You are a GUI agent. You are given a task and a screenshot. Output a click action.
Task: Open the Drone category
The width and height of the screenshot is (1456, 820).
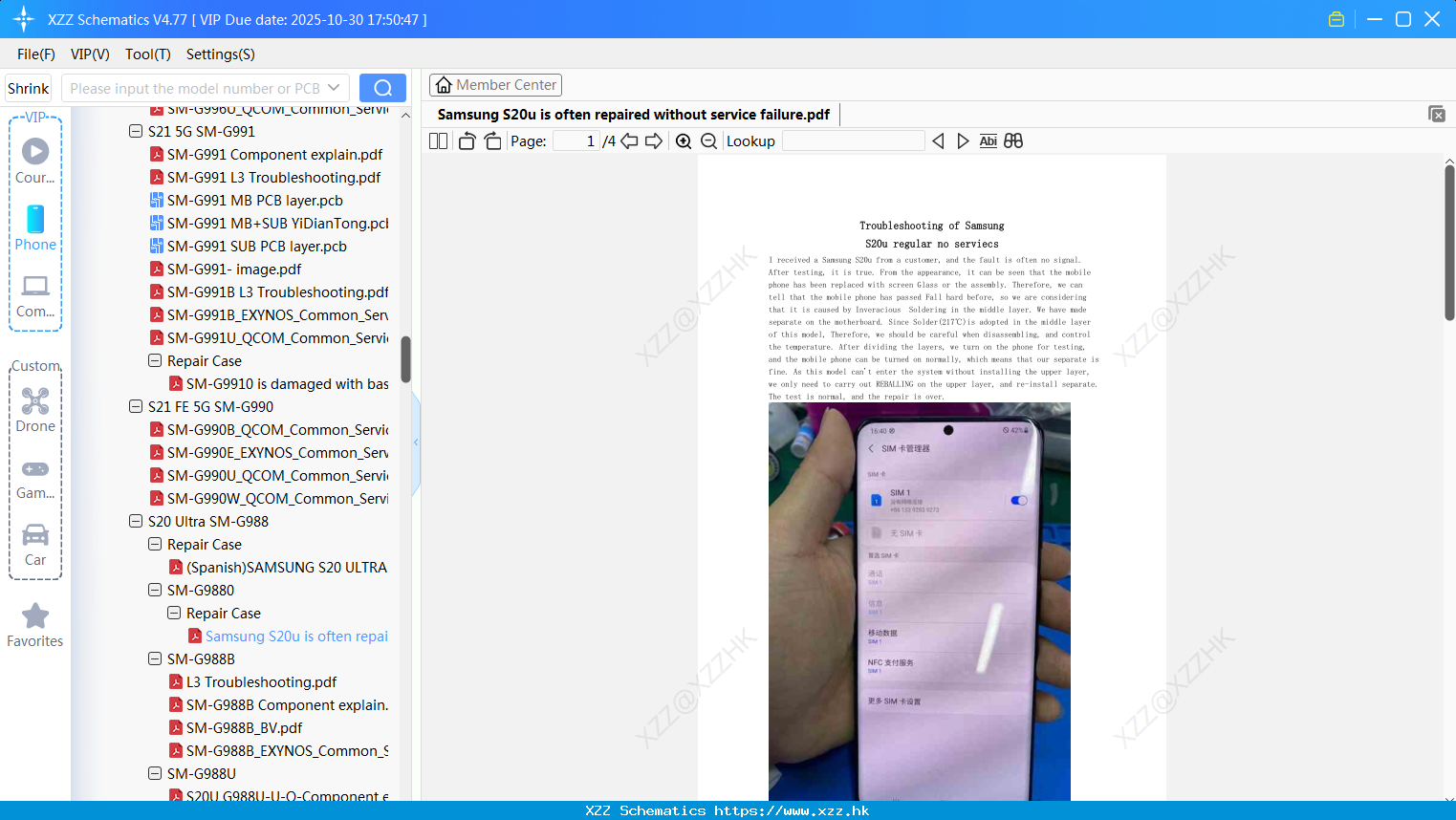click(35, 409)
